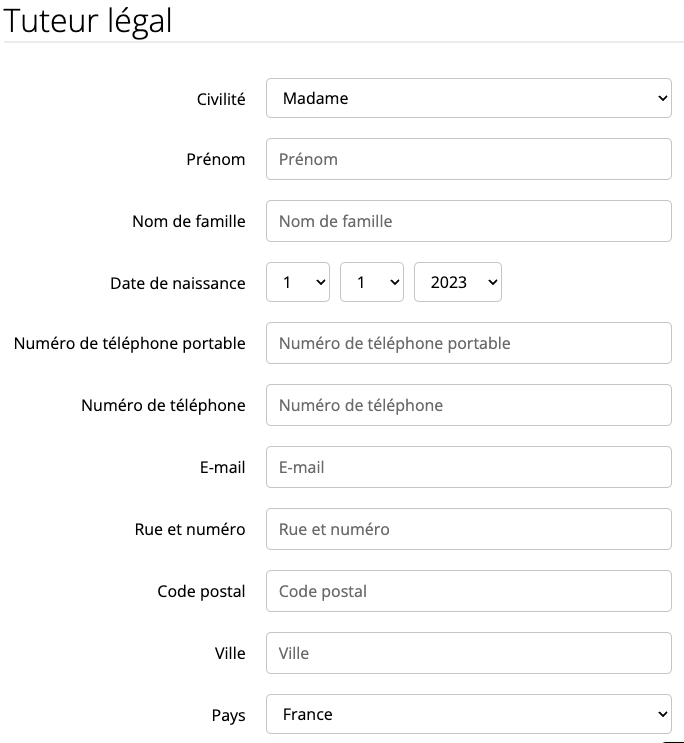Click the Civilité field label
684x743 pixels.
point(221,99)
